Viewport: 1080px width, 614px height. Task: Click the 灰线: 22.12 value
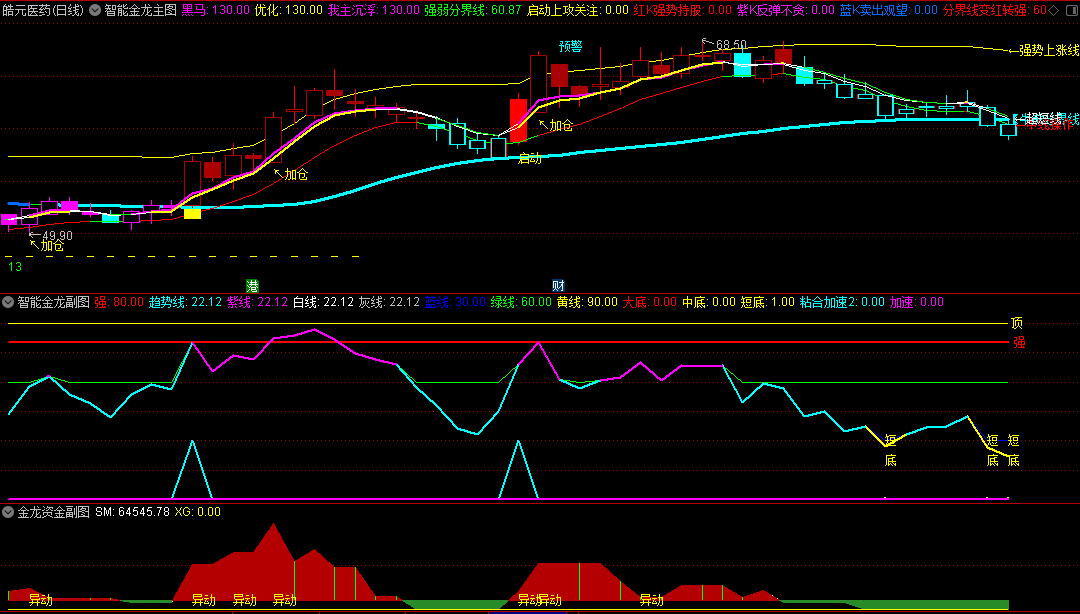click(388, 302)
